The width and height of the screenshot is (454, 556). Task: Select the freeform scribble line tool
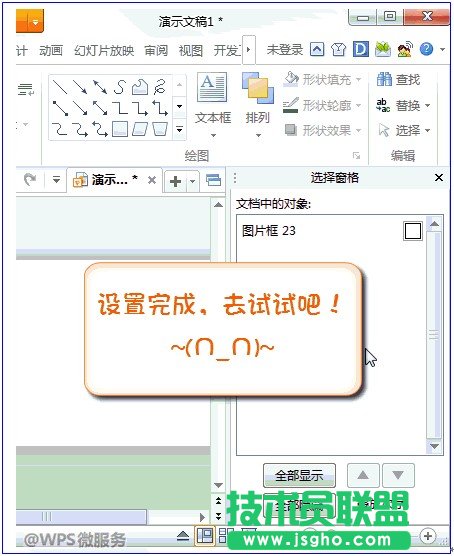tap(160, 87)
